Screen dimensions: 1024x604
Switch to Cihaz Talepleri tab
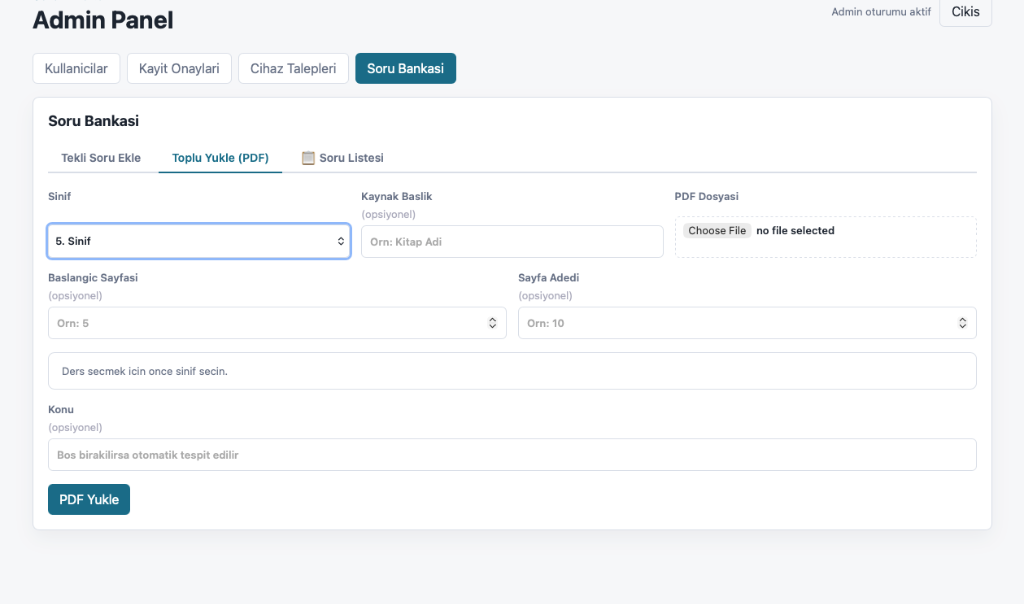[293, 69]
